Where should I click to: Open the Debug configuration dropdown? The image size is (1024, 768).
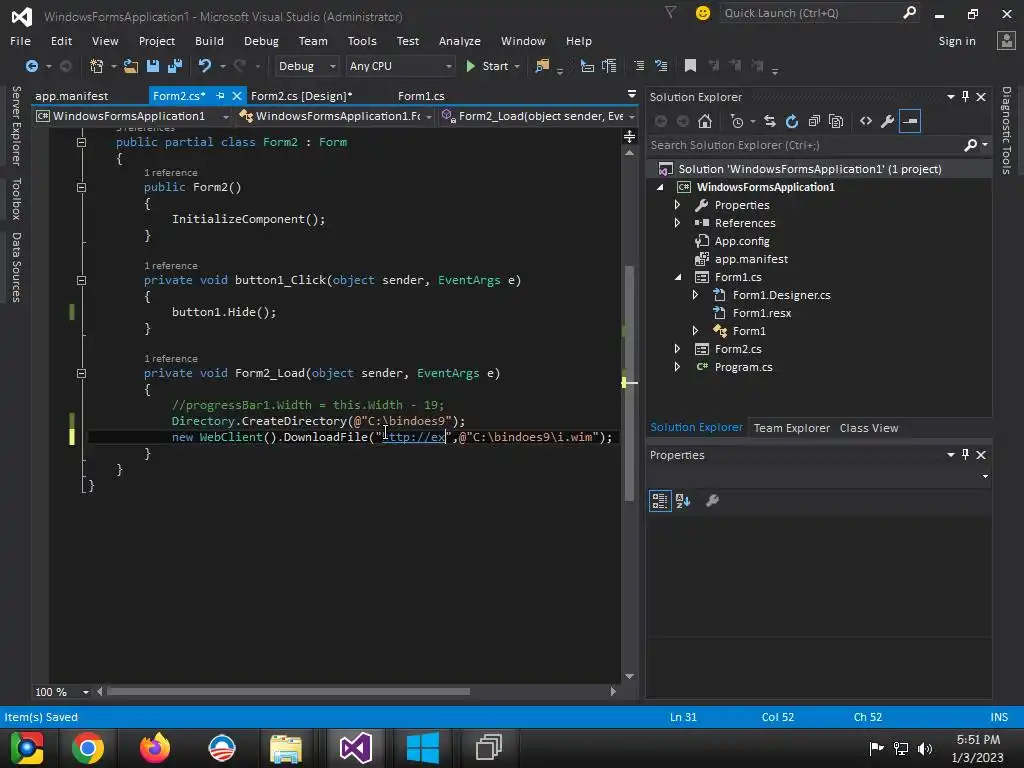coord(306,66)
